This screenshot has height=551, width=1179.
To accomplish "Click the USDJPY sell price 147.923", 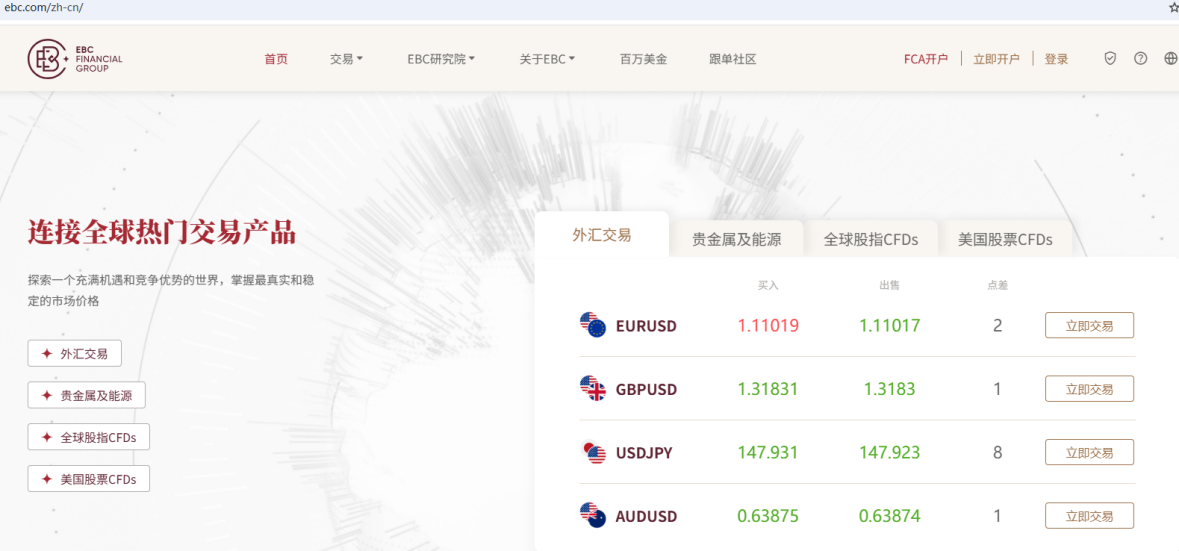I will pyautogui.click(x=890, y=453).
